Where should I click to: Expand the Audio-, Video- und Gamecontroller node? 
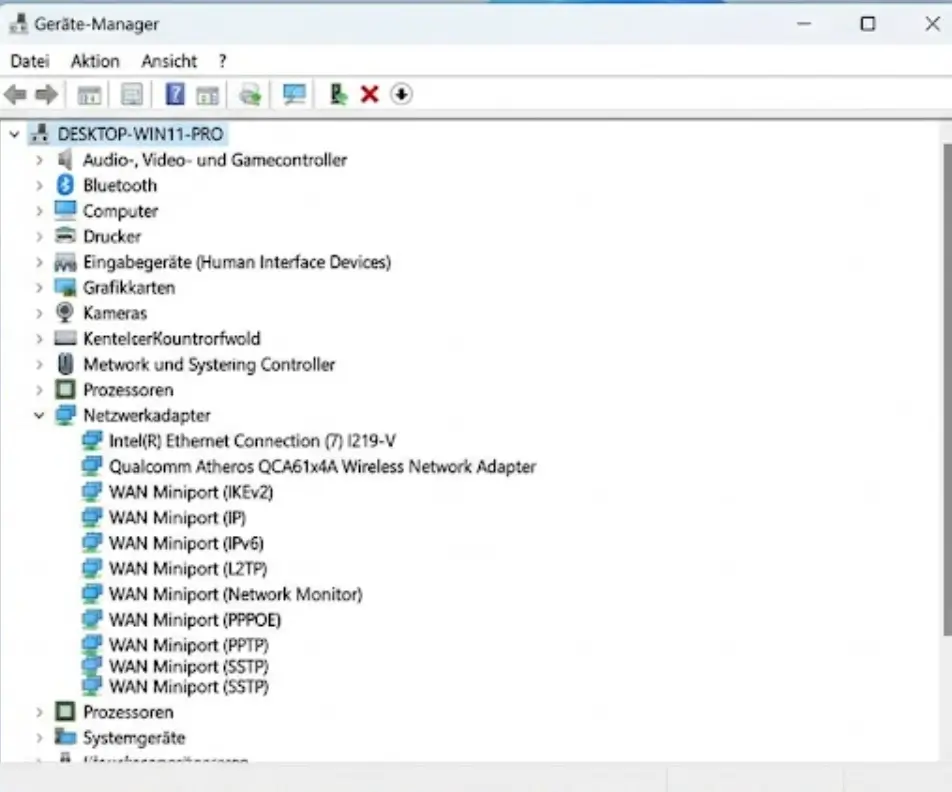[x=39, y=160]
